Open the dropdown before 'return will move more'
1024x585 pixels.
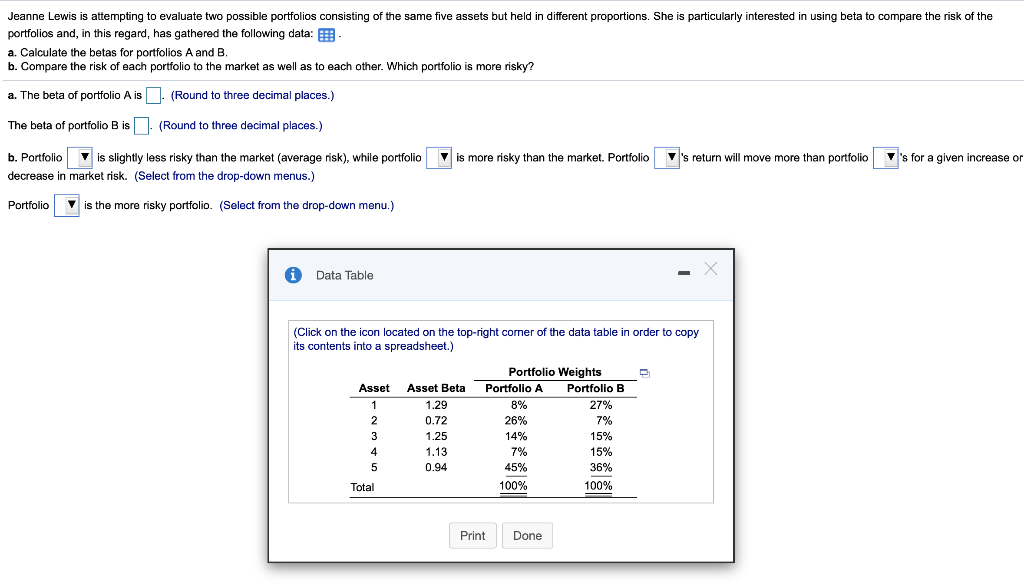[x=666, y=157]
